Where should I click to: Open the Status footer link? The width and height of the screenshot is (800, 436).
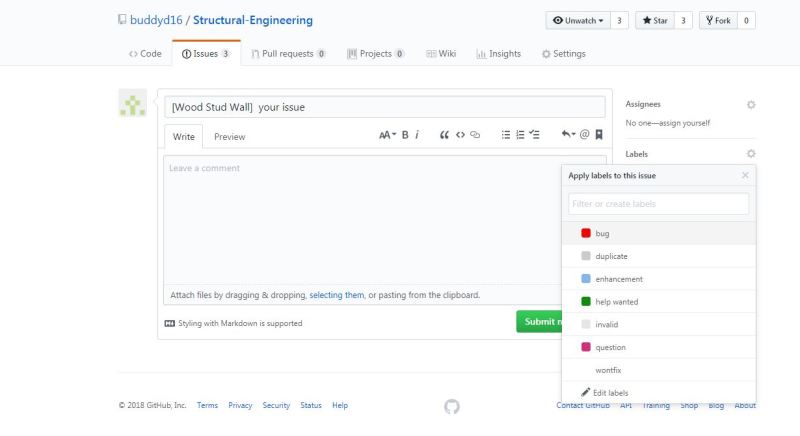pyautogui.click(x=311, y=405)
